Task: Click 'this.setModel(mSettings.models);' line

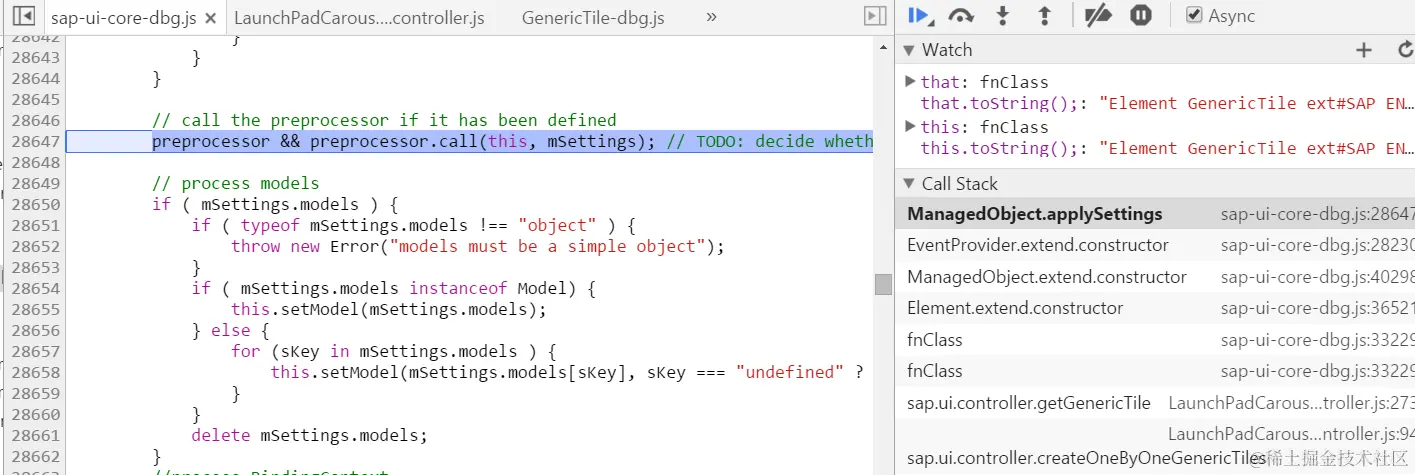Action: (x=389, y=309)
